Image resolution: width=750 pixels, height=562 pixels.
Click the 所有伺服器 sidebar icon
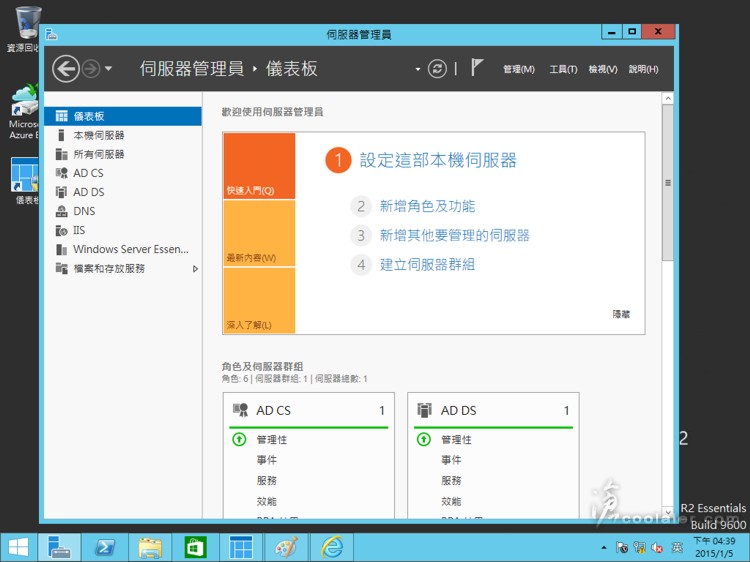pyautogui.click(x=61, y=154)
